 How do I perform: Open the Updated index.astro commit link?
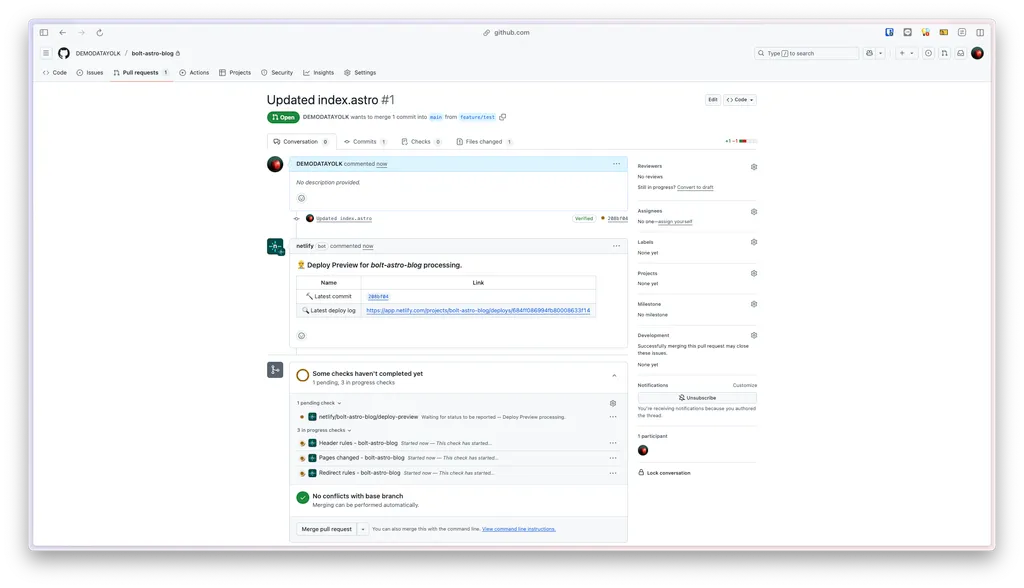(344, 219)
